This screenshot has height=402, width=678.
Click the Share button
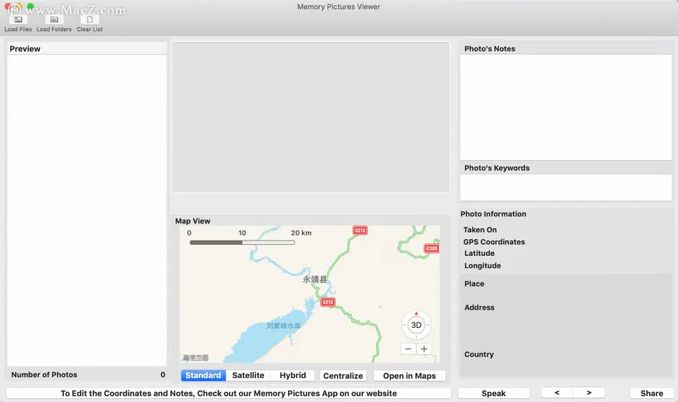pos(652,393)
